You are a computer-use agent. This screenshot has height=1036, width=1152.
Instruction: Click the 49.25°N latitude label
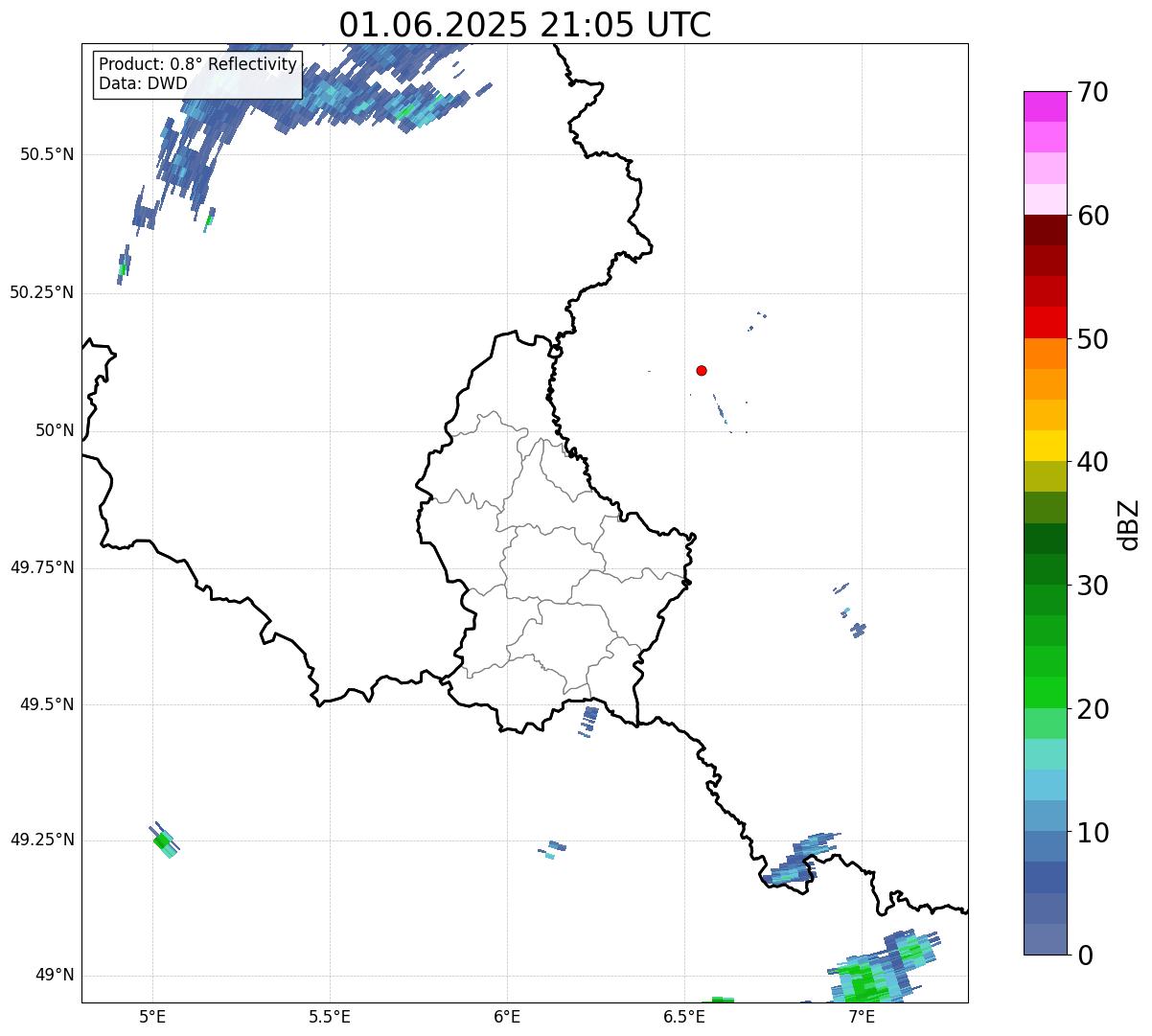42,840
